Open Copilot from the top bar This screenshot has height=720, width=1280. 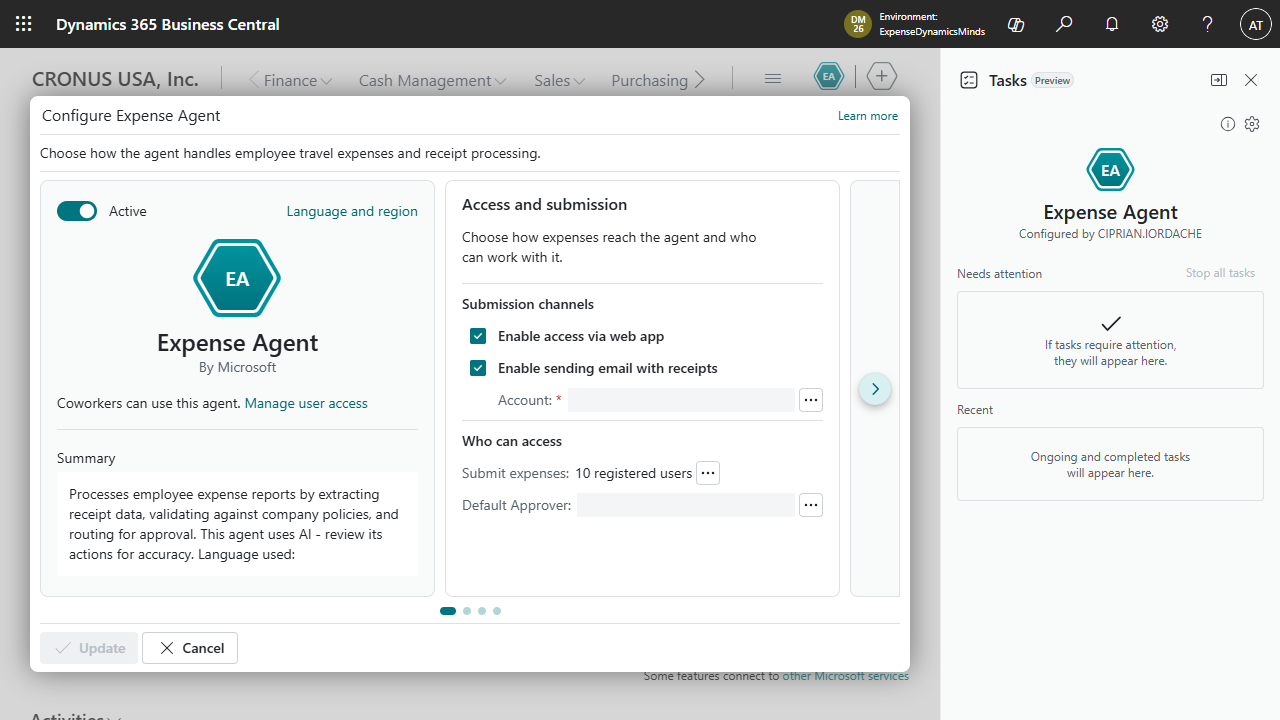[x=1016, y=24]
